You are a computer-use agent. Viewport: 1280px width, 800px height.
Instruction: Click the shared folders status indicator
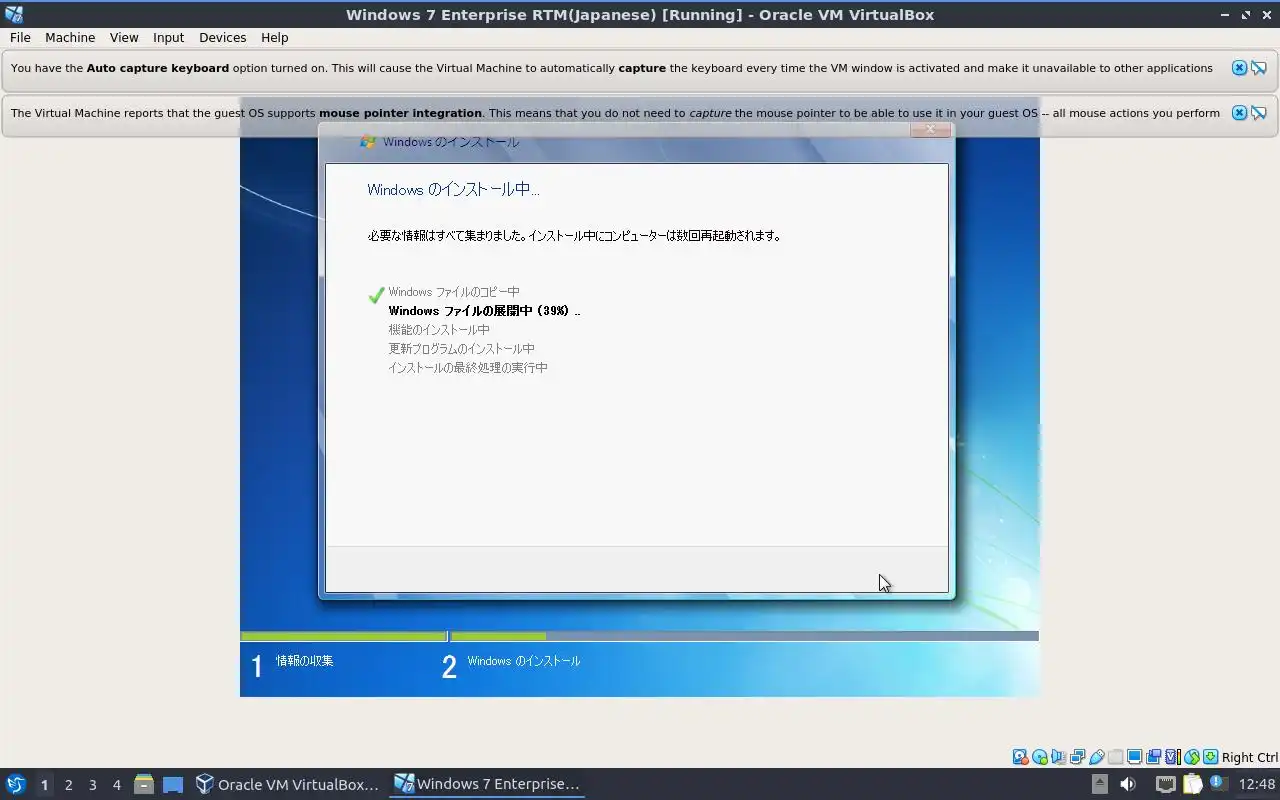(1116, 757)
